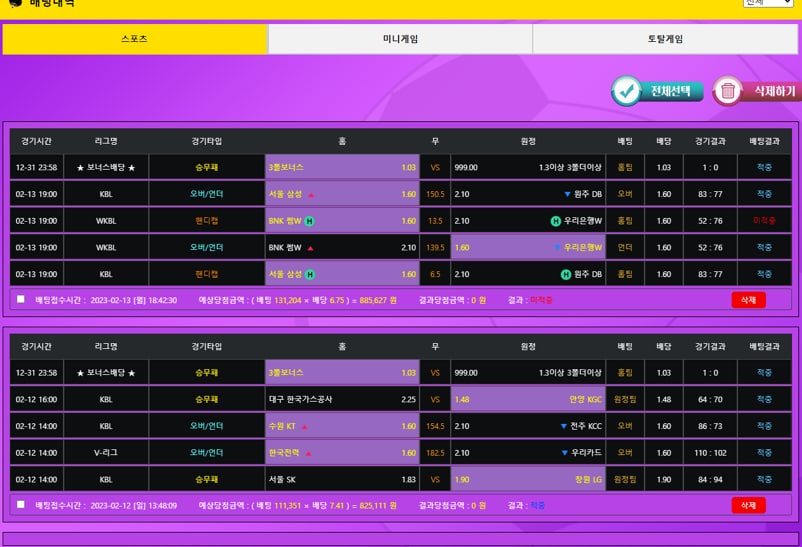The image size is (802, 547).
Task: Click the red up arrow next to 한국전력
Action: [x=310, y=453]
